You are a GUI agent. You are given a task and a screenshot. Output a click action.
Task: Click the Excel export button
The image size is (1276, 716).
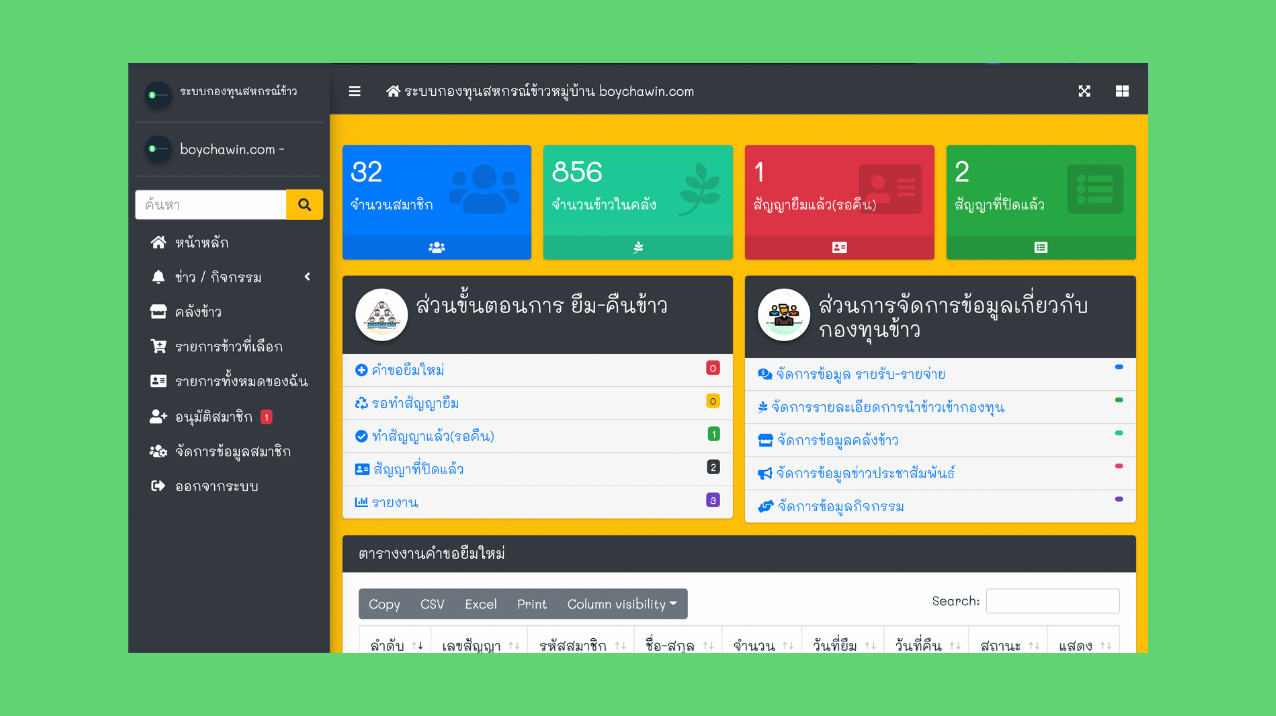480,604
